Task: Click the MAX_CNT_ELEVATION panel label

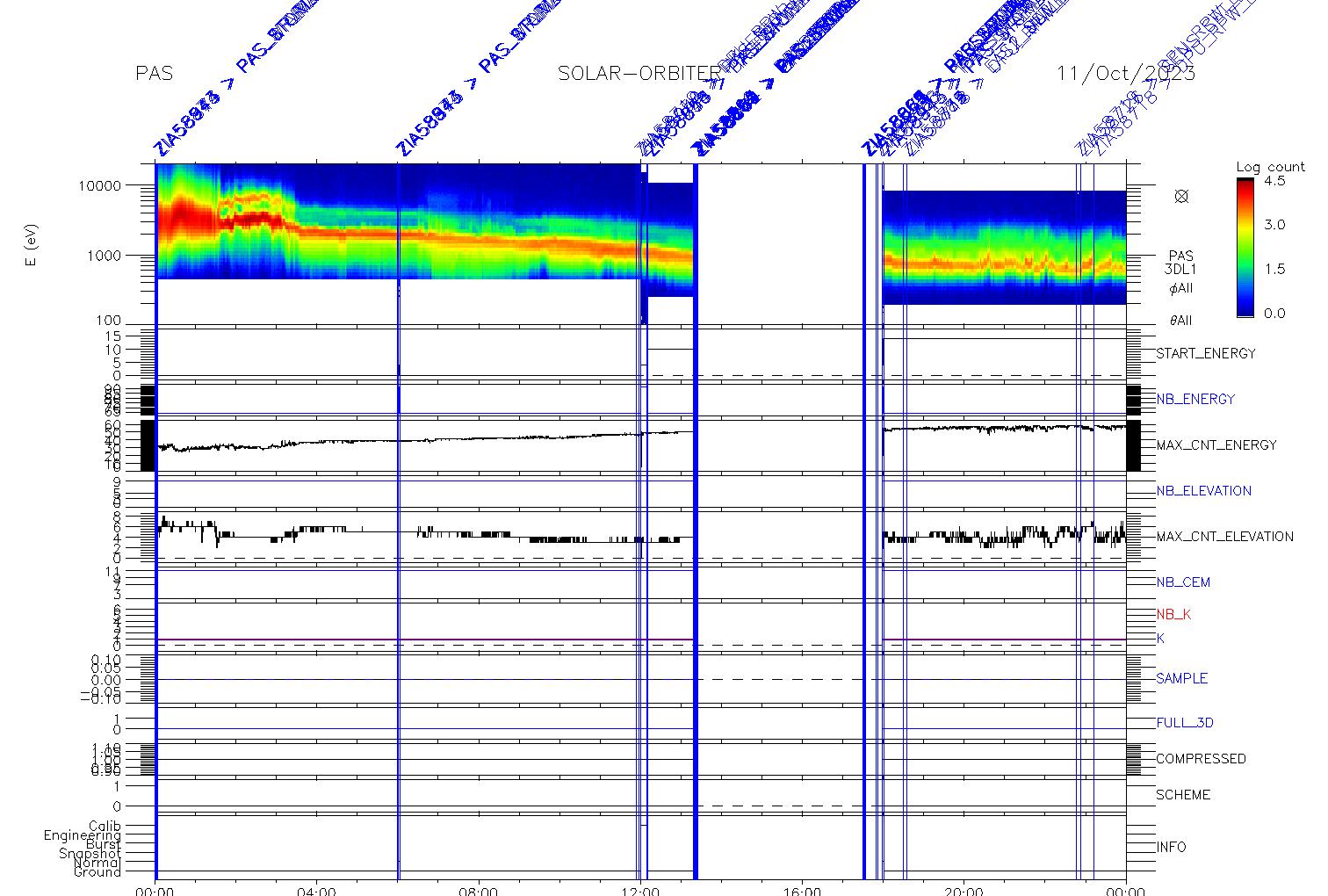Action: [x=1224, y=537]
